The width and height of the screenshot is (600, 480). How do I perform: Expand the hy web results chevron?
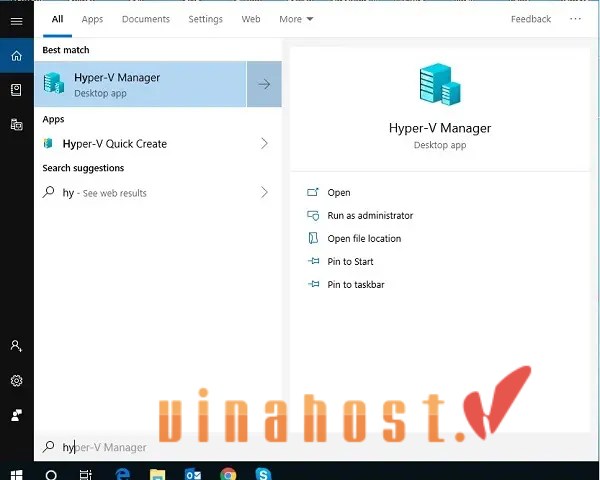tap(264, 192)
